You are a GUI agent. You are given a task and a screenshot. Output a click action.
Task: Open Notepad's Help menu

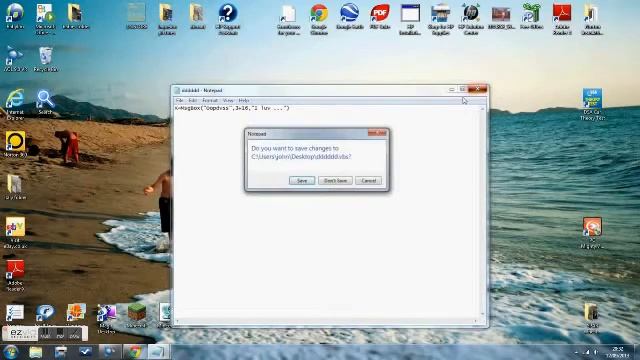(244, 100)
